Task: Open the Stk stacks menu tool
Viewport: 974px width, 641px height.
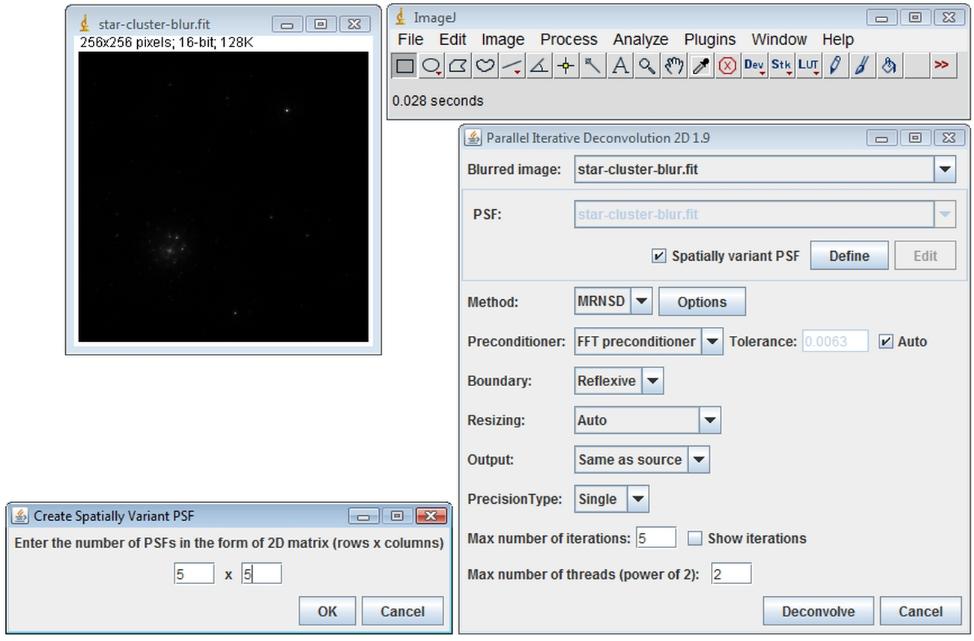Action: [781, 65]
